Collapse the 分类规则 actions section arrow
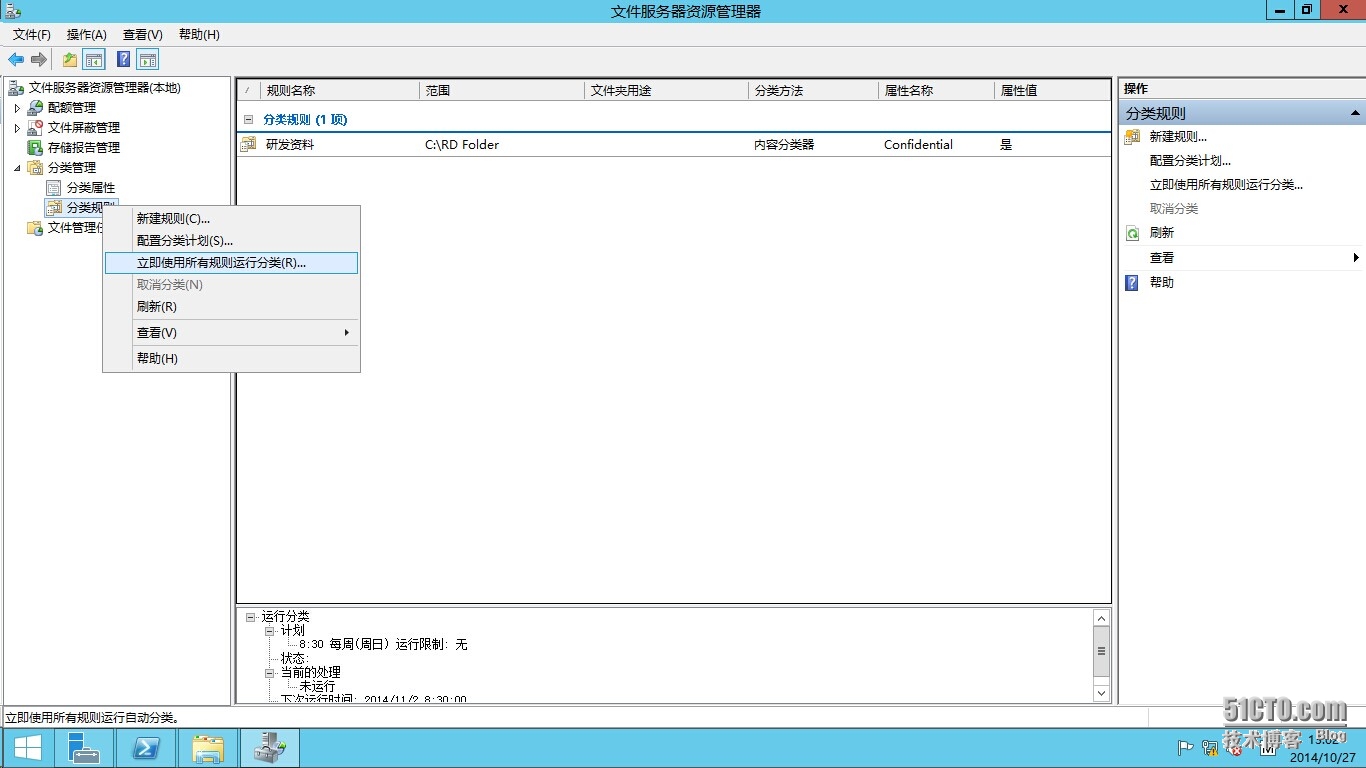Screen dimensions: 1366x768 (x=1355, y=113)
